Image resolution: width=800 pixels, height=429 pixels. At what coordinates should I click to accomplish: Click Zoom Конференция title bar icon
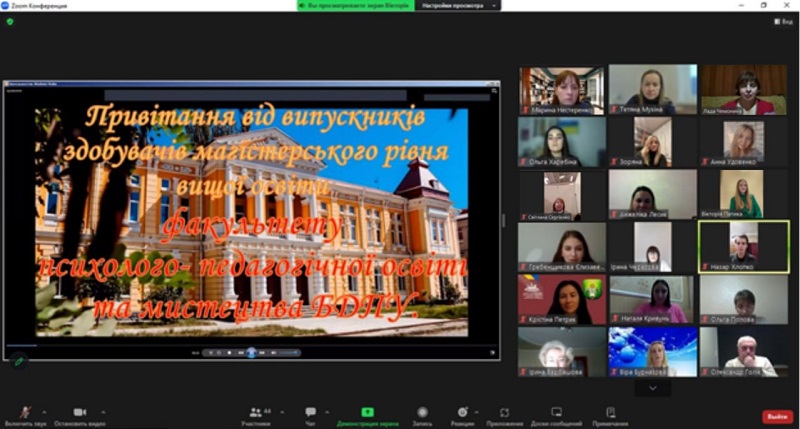[5, 5]
